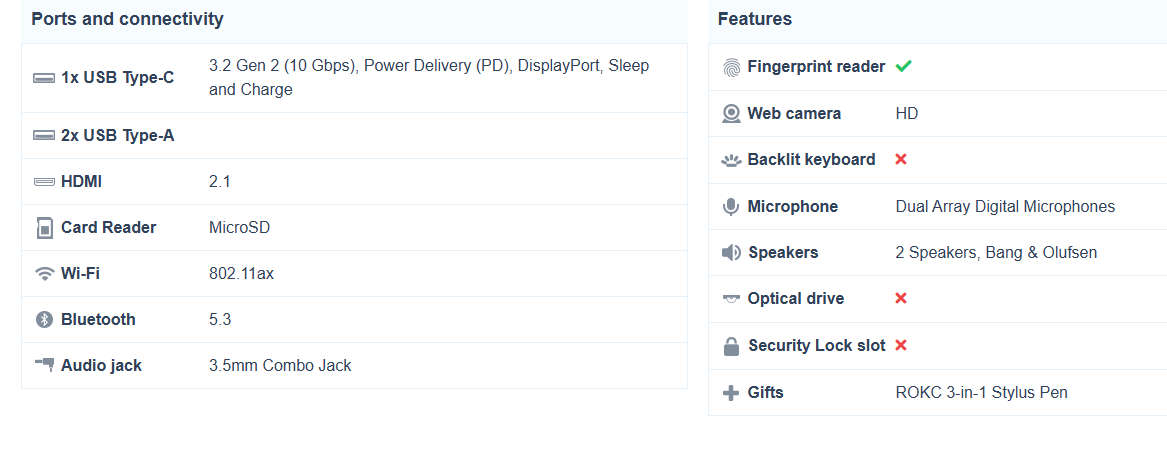
Task: Click the red X beside Optical drive
Action: coord(901,299)
